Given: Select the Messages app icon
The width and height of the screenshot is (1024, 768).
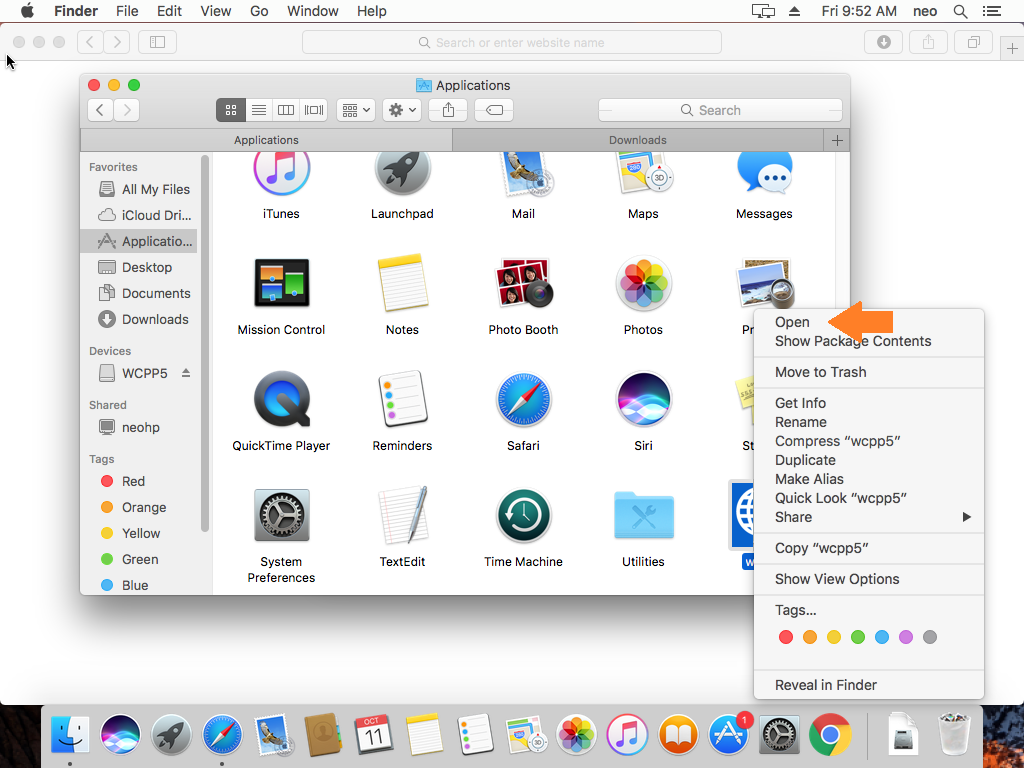Looking at the screenshot, I should pyautogui.click(x=764, y=172).
